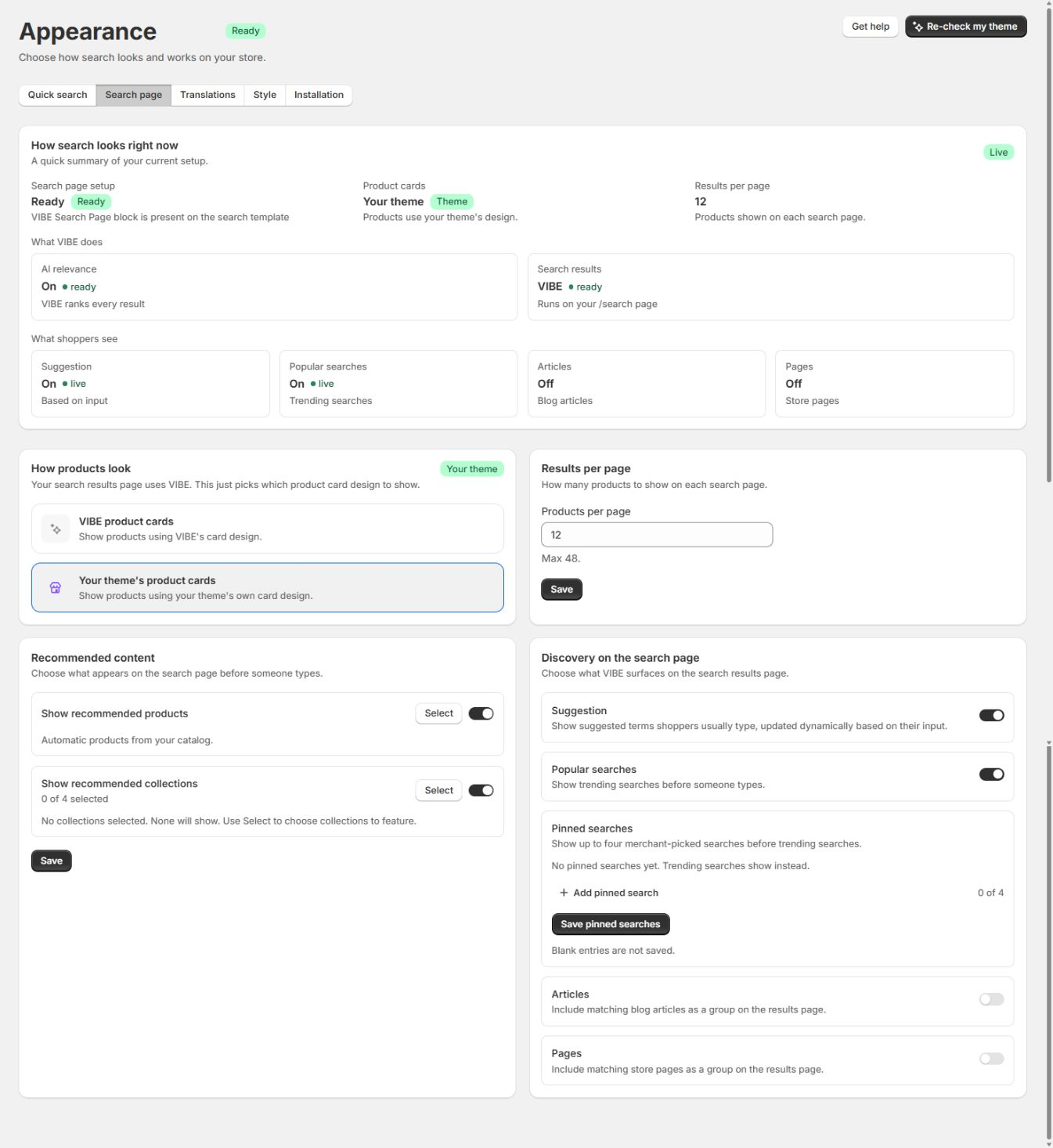The width and height of the screenshot is (1053, 1148).
Task: Click the Search results VIBE status card
Action: (x=770, y=287)
